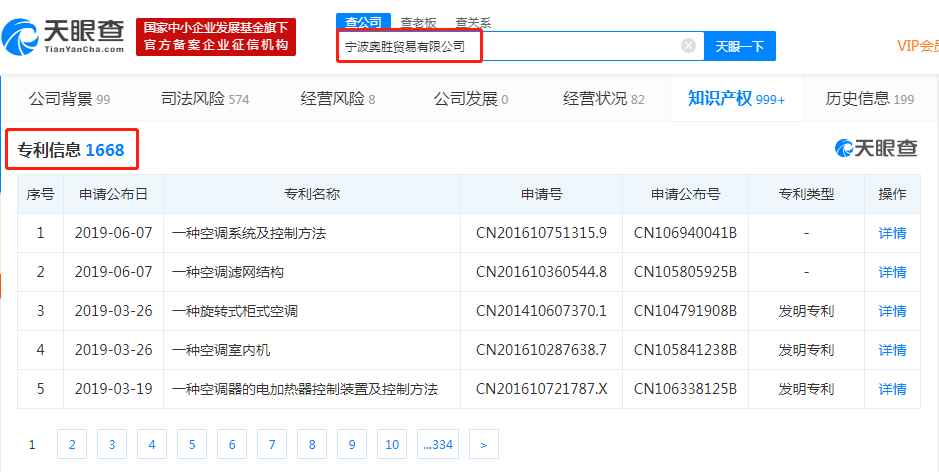
Task: Click 发明专利 type in row 3
Action: click(806, 311)
